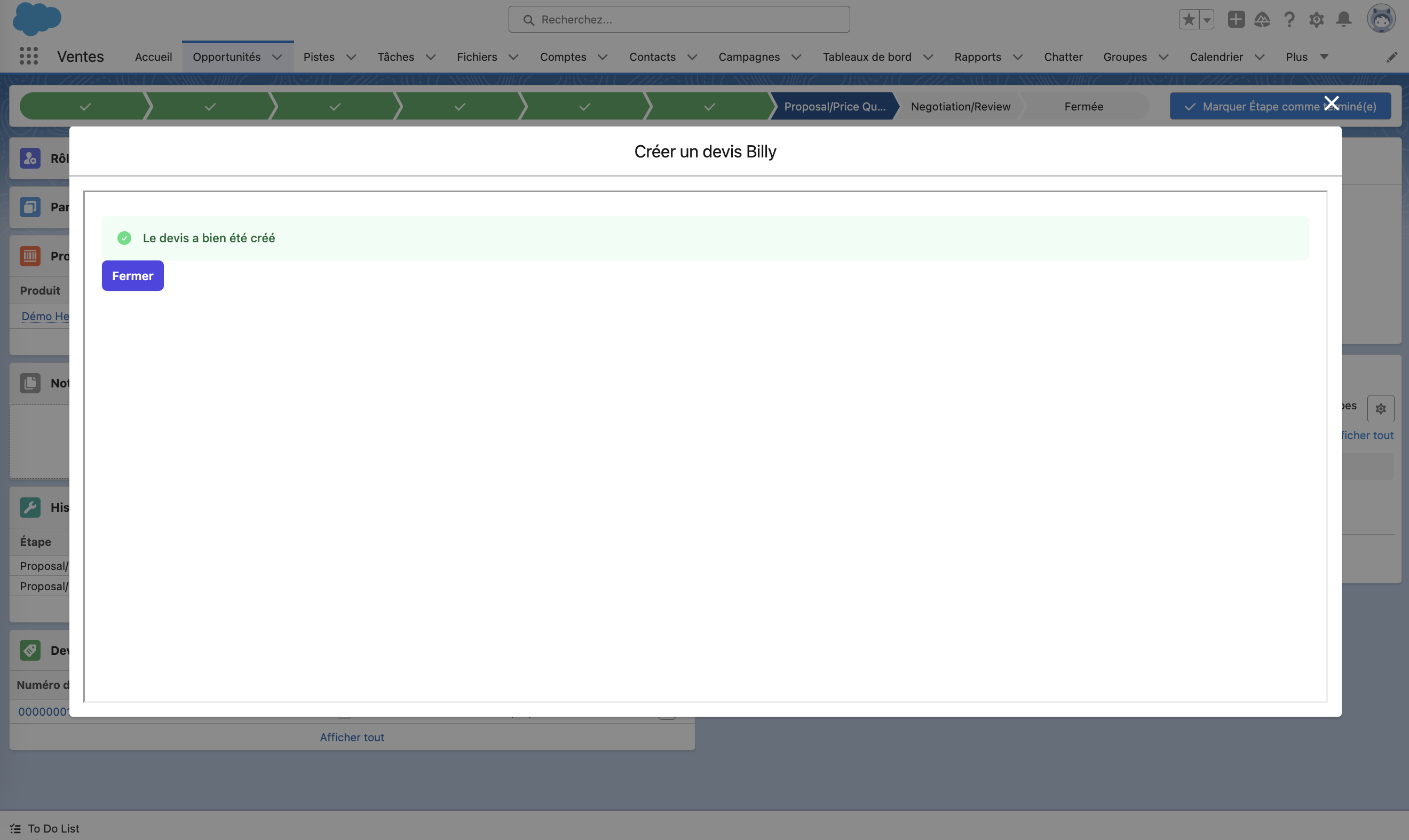Open the user profile avatar
Image resolution: width=1409 pixels, height=840 pixels.
point(1381,19)
